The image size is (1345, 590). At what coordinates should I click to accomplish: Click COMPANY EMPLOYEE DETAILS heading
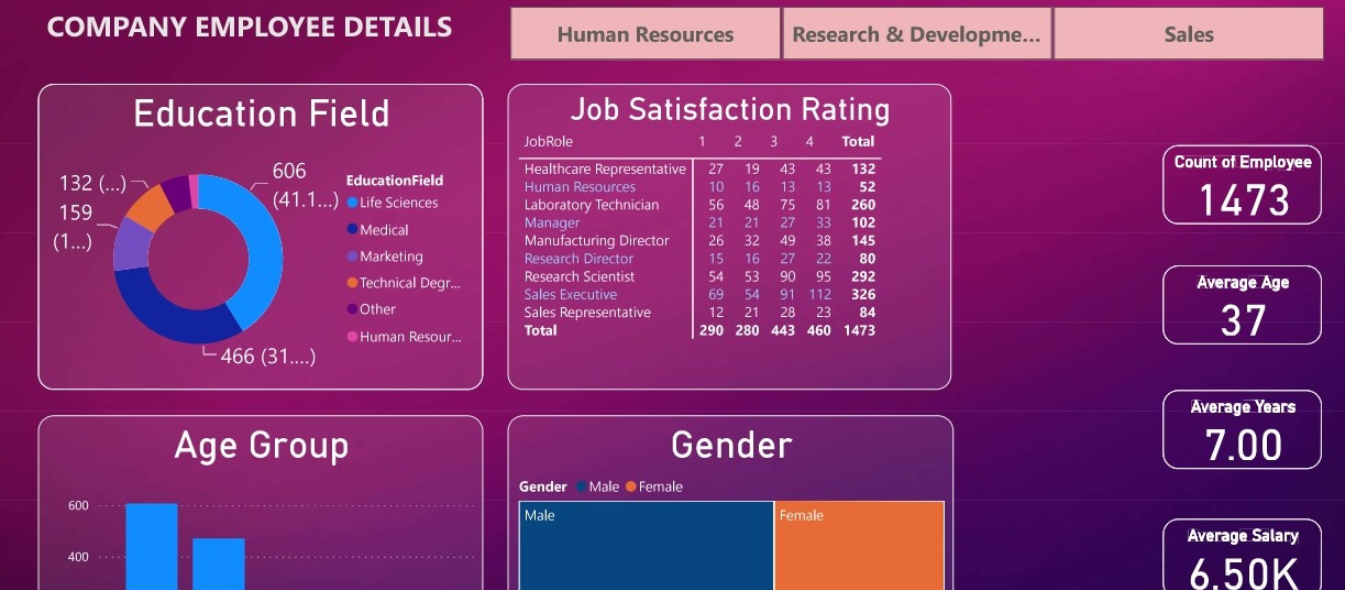click(249, 27)
